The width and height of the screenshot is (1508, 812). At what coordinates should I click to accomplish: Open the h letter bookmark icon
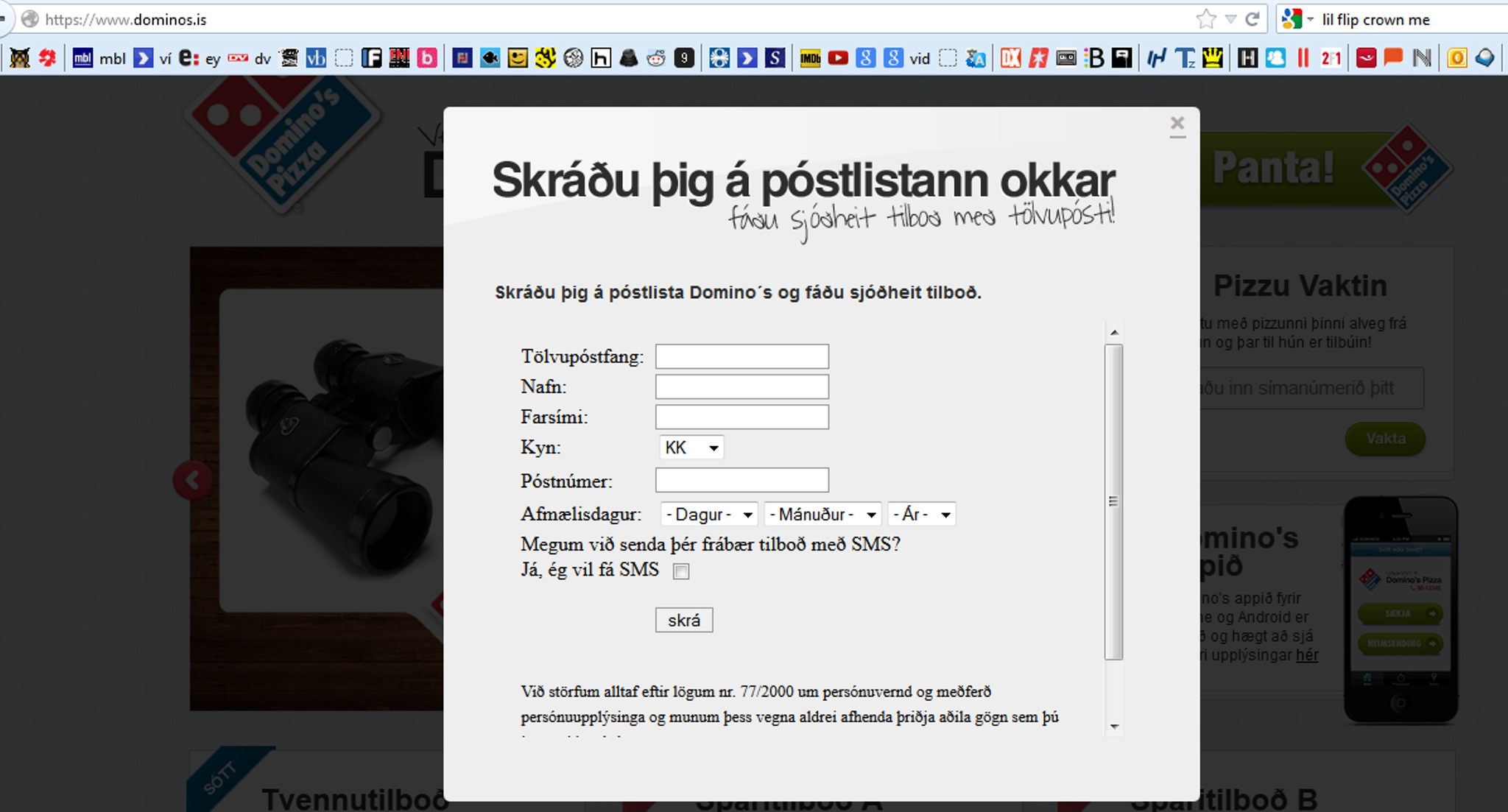pyautogui.click(x=601, y=58)
